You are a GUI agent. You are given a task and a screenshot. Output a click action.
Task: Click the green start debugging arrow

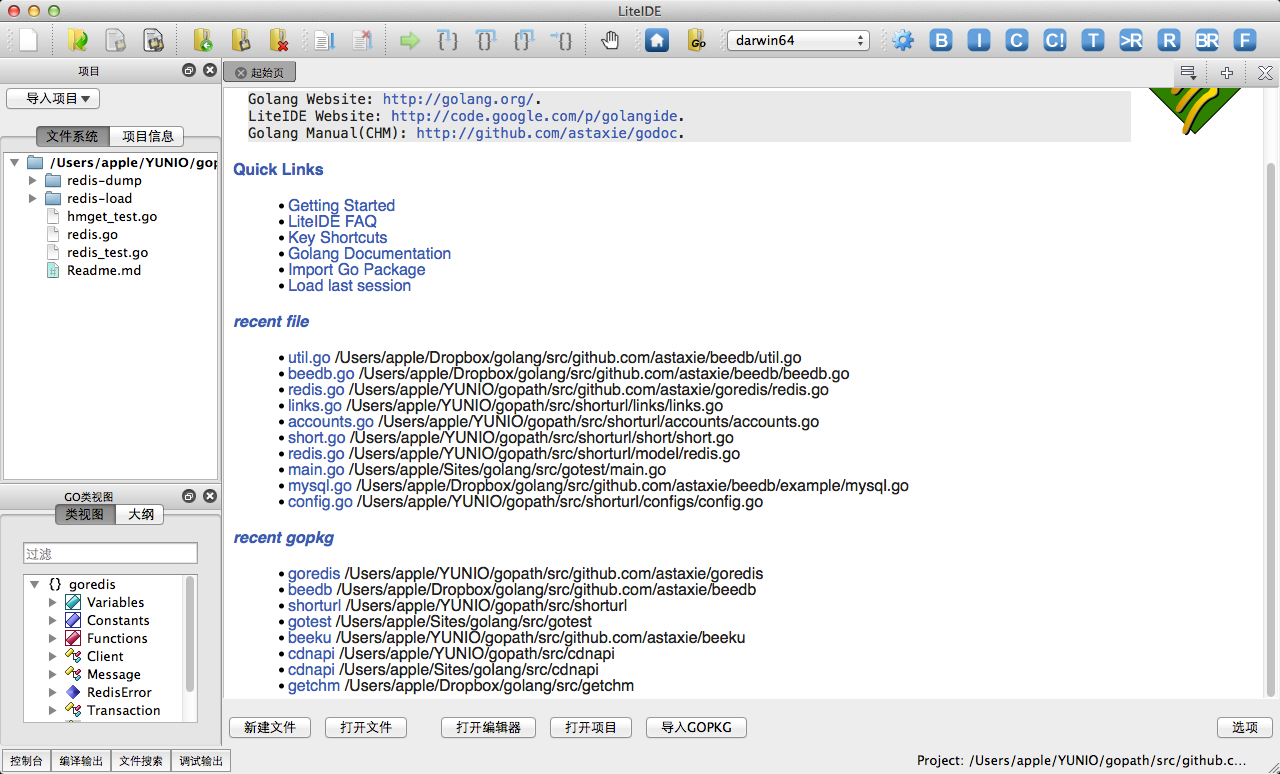point(410,41)
